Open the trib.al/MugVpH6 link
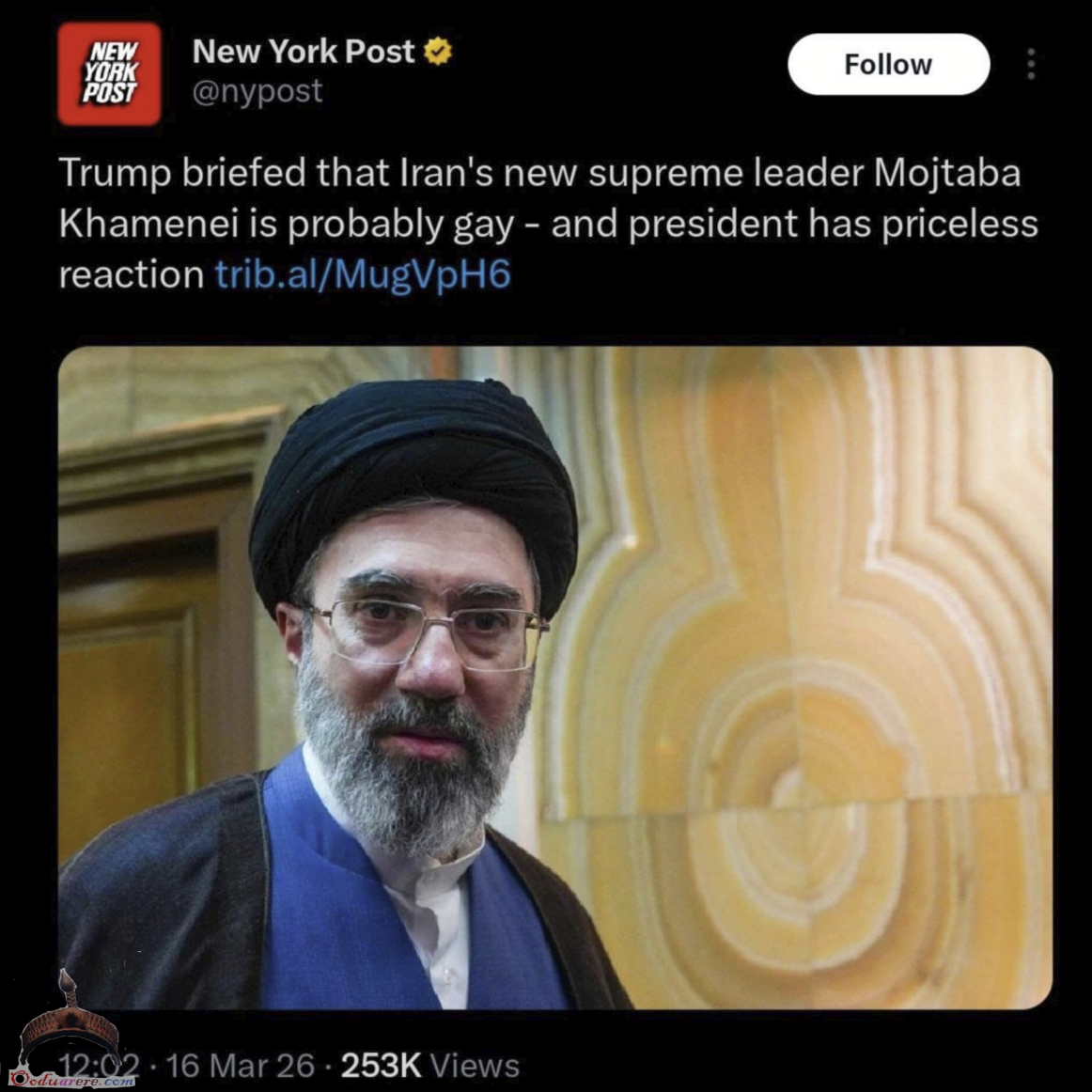 (x=363, y=275)
